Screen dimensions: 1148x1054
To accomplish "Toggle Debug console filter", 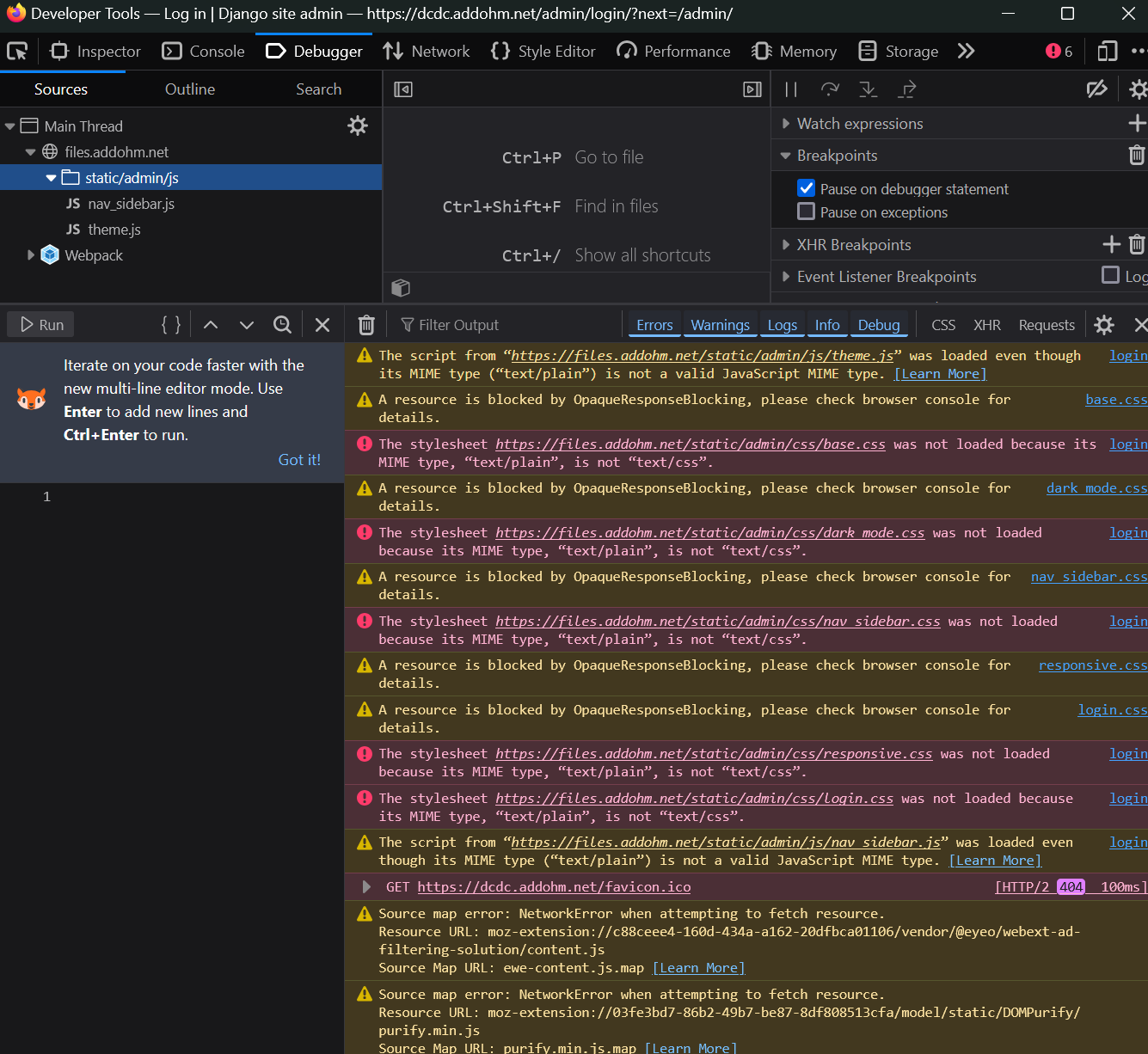I will tap(879, 325).
